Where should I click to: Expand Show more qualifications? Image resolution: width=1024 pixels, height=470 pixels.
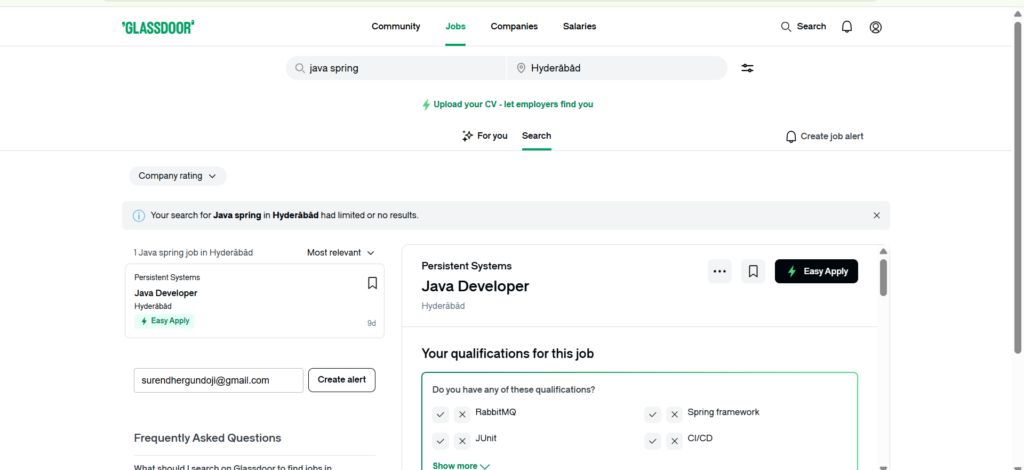click(460, 465)
